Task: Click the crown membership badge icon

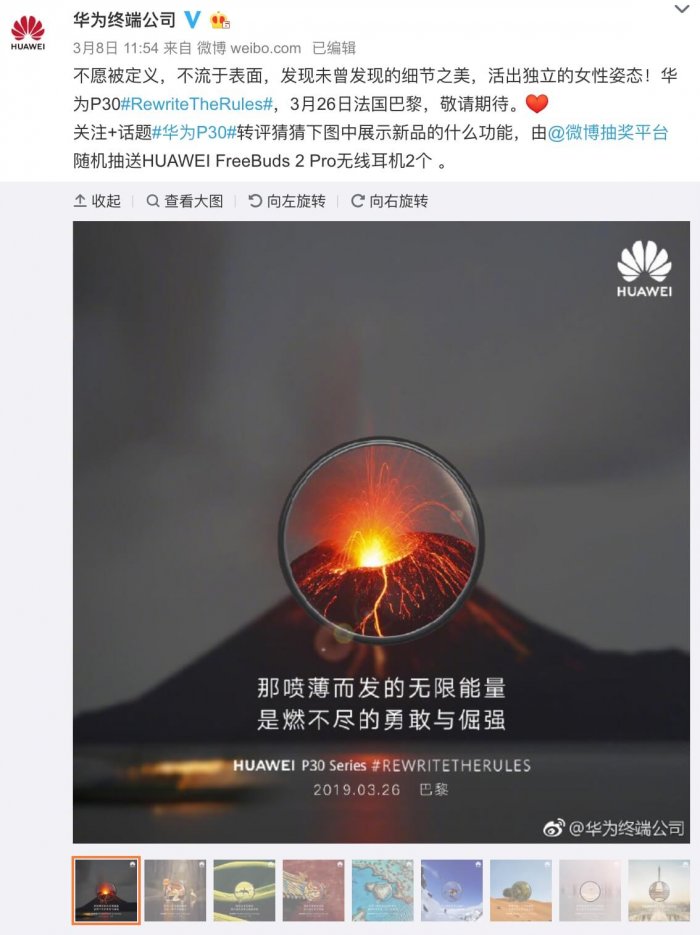Action: tap(219, 21)
